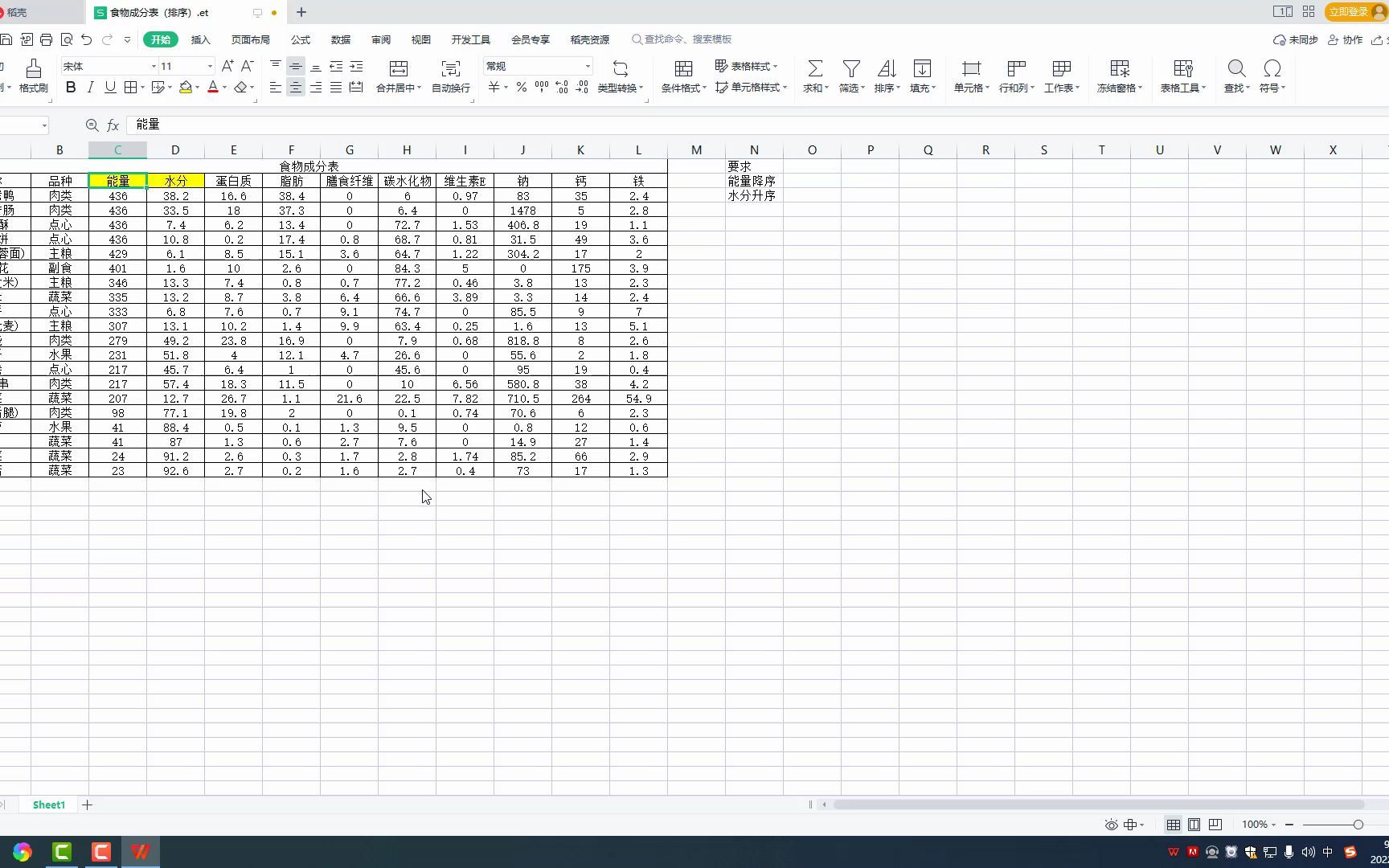Click the formula bar input field
Screen dimensions: 1389x868
(756, 125)
